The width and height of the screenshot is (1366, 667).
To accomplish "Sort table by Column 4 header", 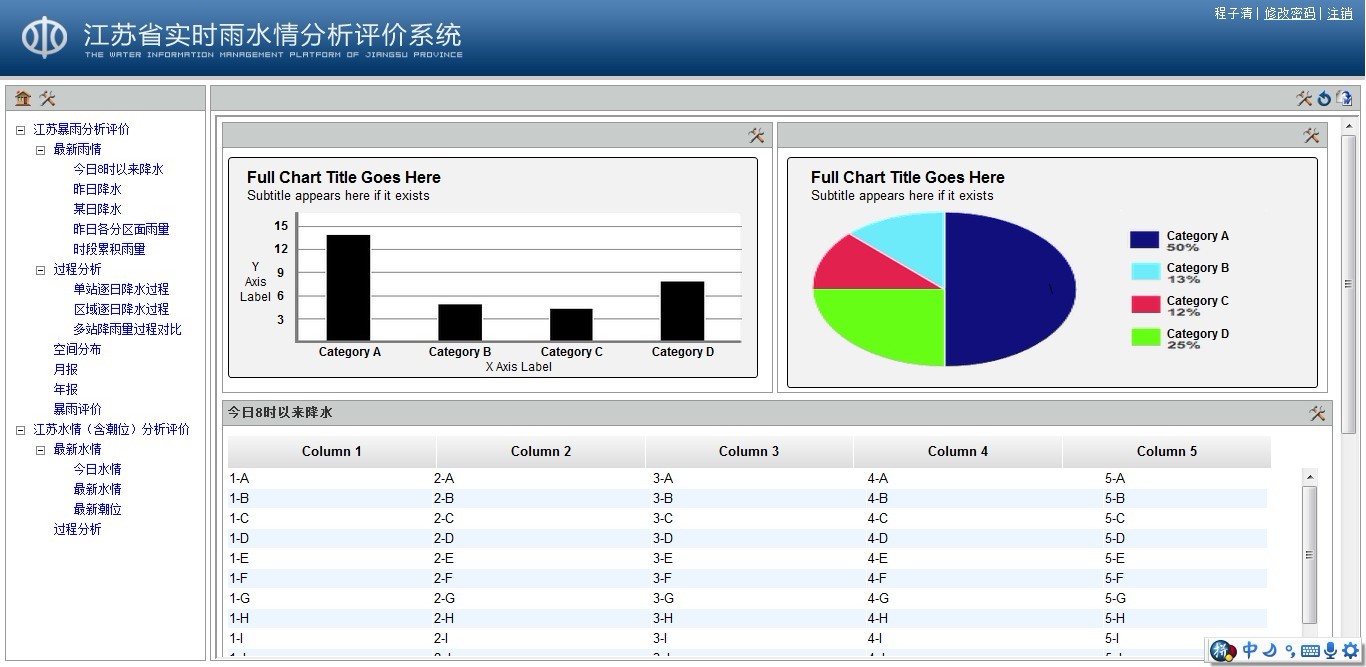I will click(x=958, y=451).
